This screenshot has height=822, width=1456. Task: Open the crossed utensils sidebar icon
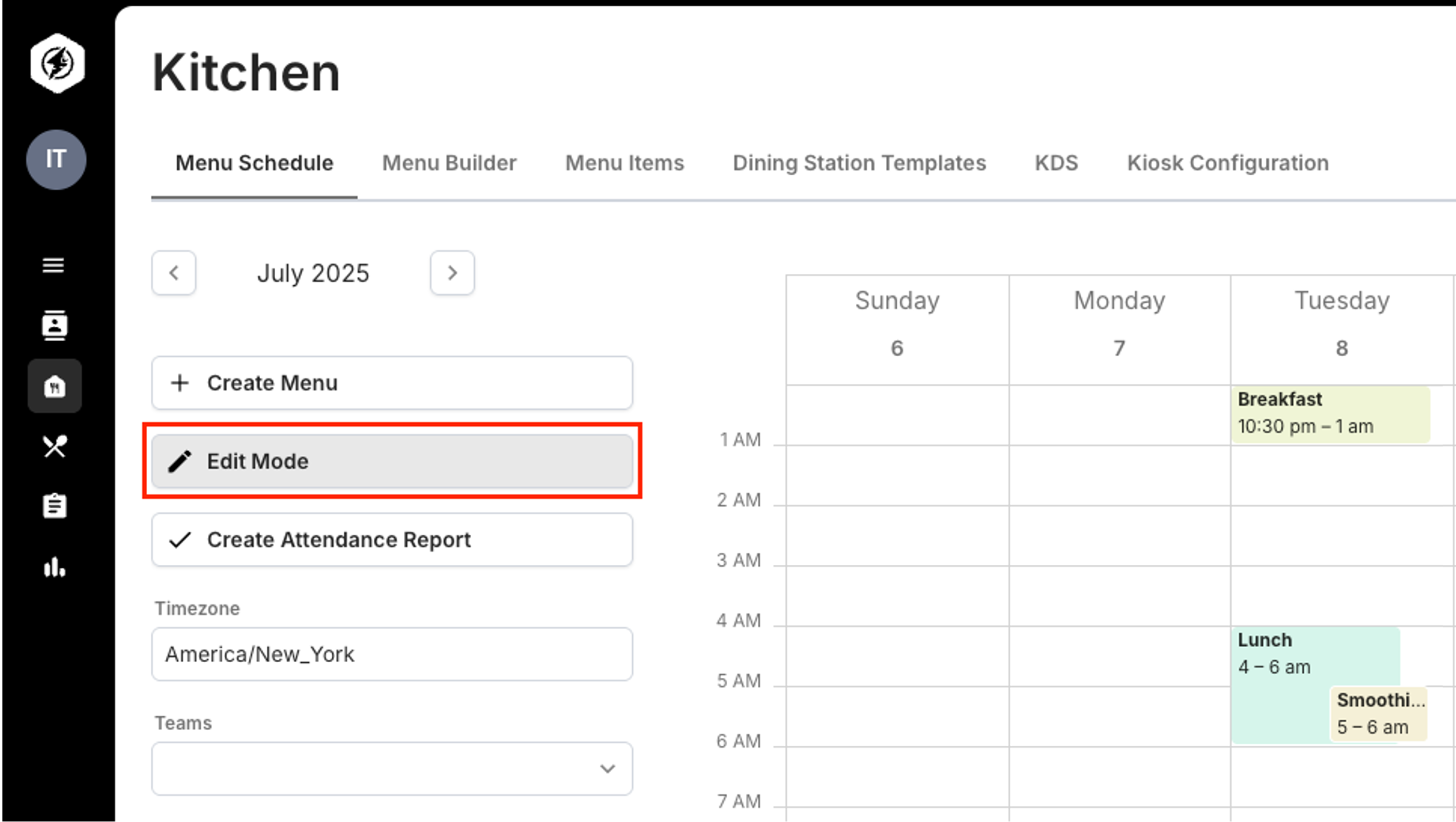point(55,447)
